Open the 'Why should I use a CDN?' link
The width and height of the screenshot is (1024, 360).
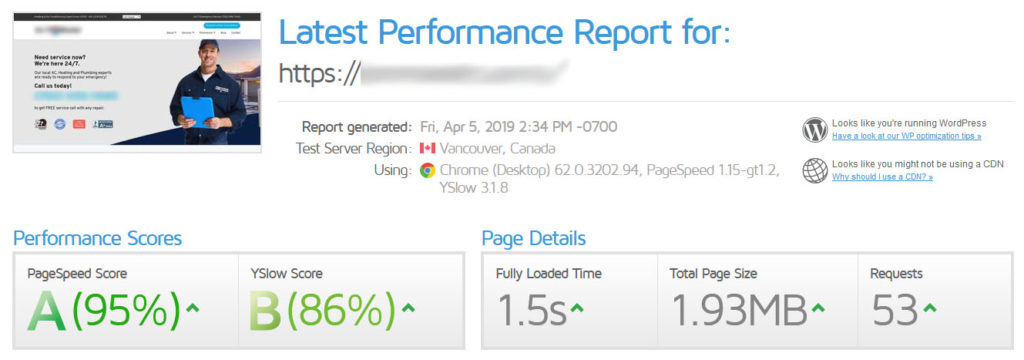pyautogui.click(x=882, y=177)
